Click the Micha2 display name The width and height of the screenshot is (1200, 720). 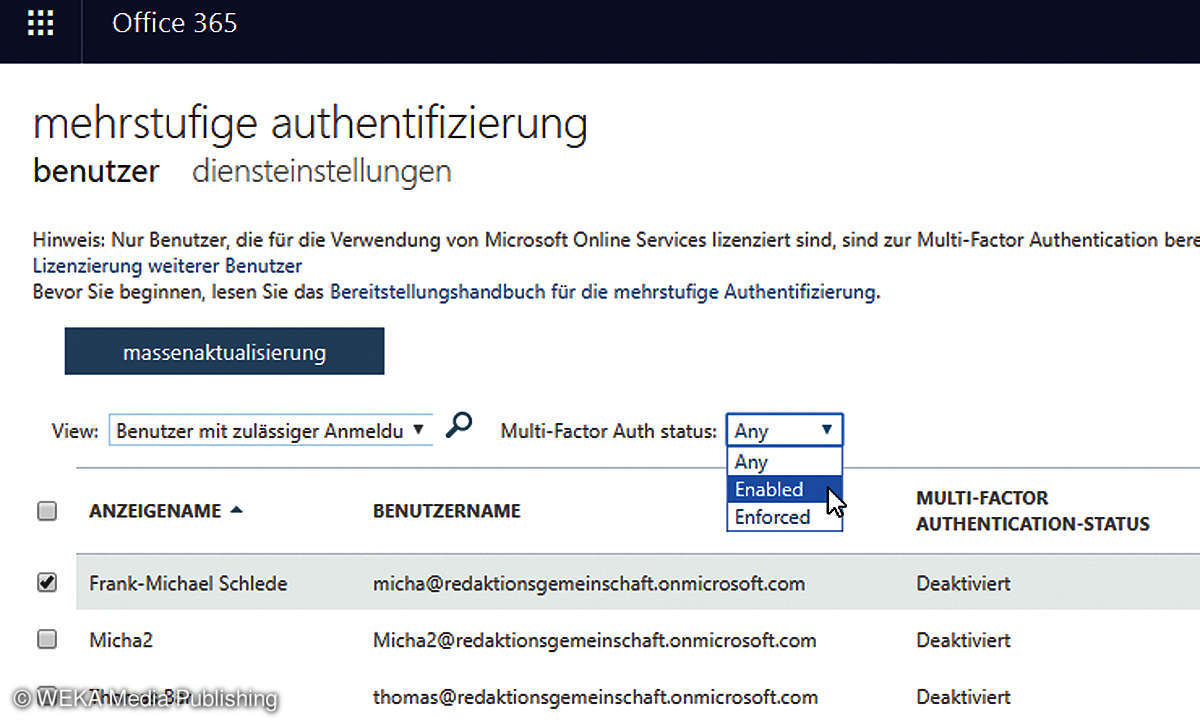(121, 640)
